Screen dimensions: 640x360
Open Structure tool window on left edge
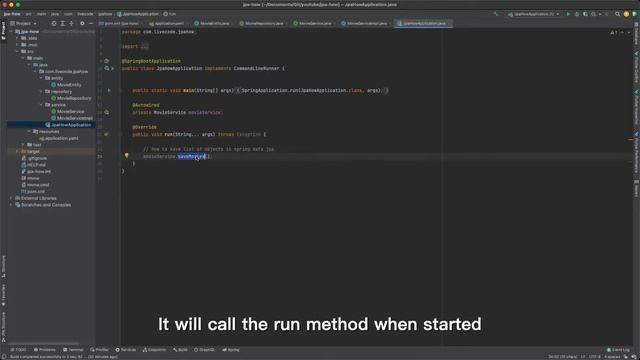tap(3, 267)
